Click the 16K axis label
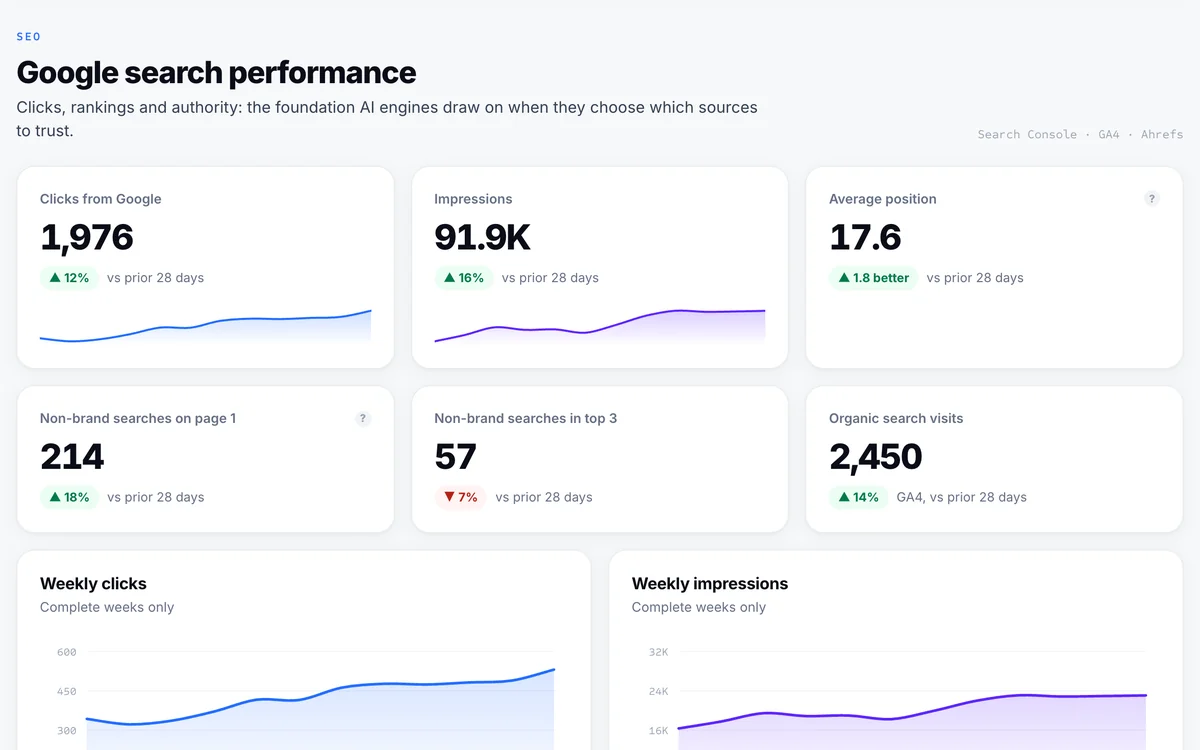The height and width of the screenshot is (750, 1200). (658, 730)
